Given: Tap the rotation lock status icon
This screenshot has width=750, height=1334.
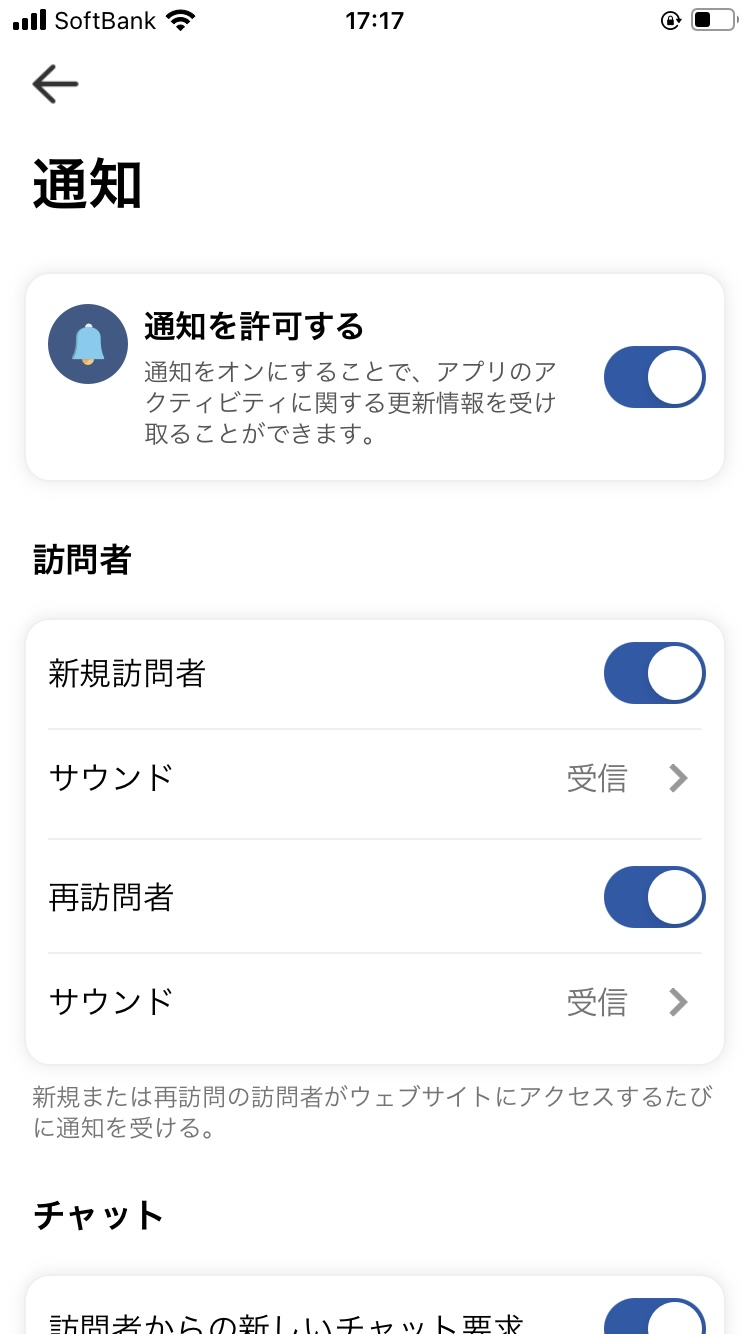Looking at the screenshot, I should (671, 20).
